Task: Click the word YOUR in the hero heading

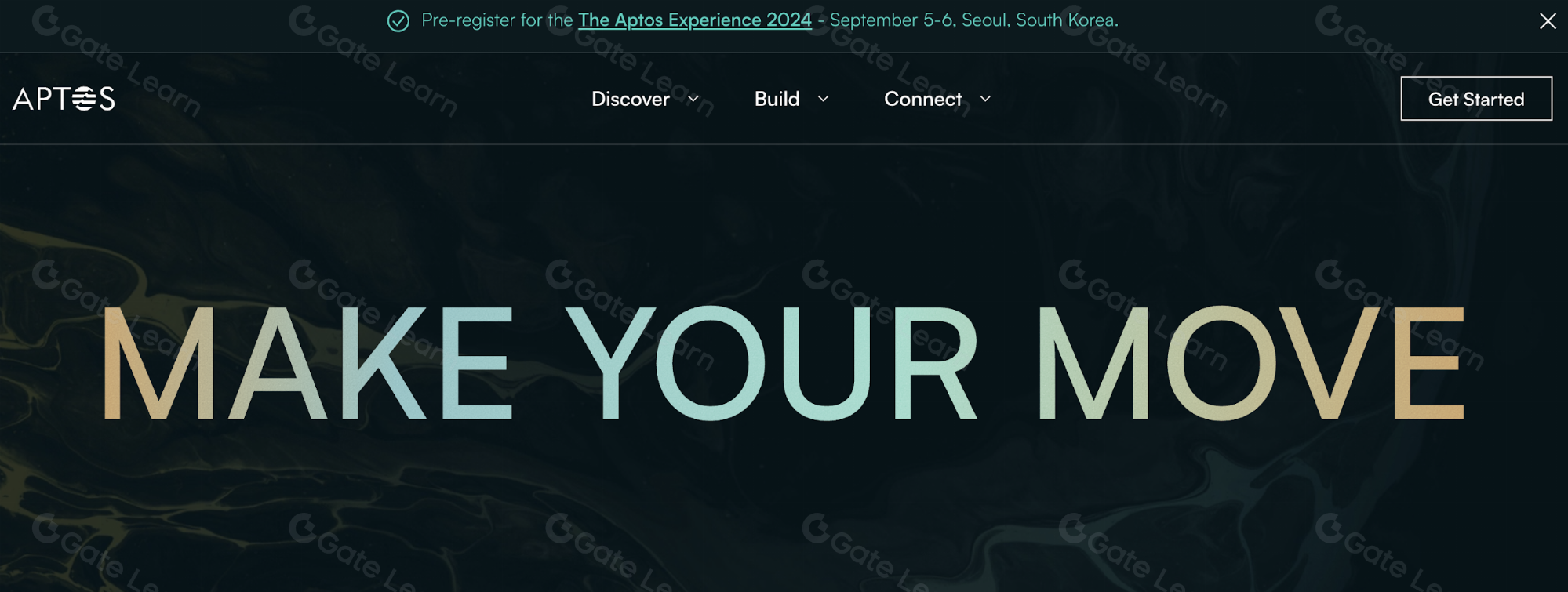Action: coord(772,363)
